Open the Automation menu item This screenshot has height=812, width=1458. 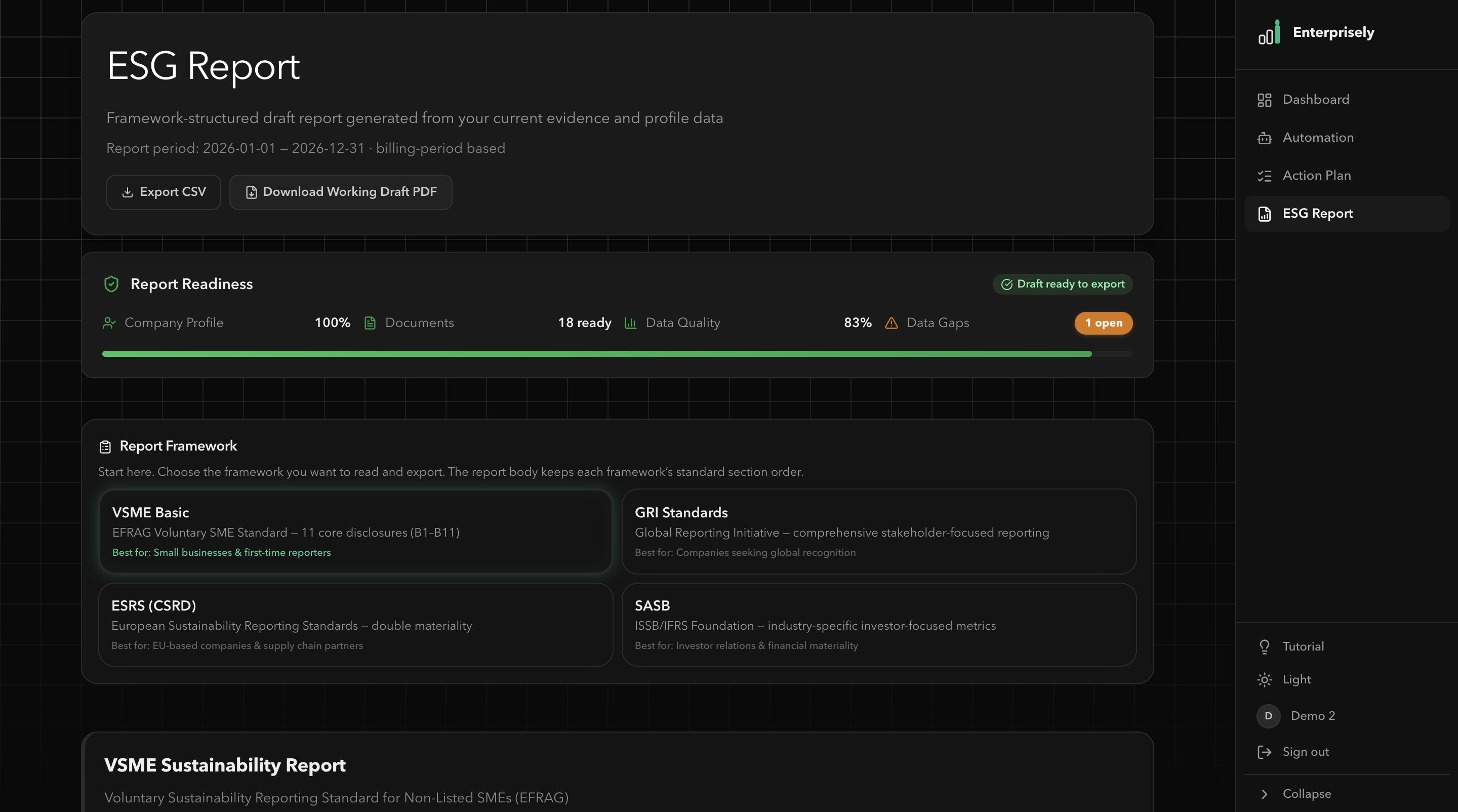coord(1317,138)
